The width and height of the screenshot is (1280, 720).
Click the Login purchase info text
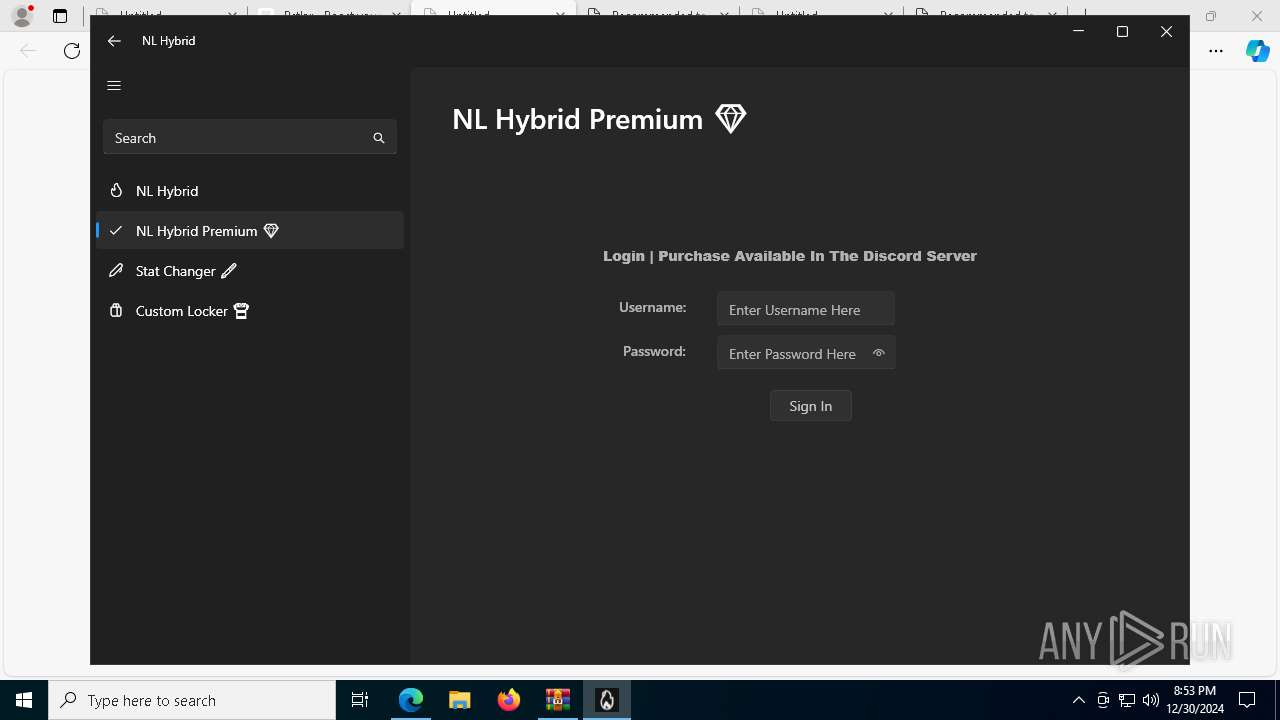click(x=790, y=256)
